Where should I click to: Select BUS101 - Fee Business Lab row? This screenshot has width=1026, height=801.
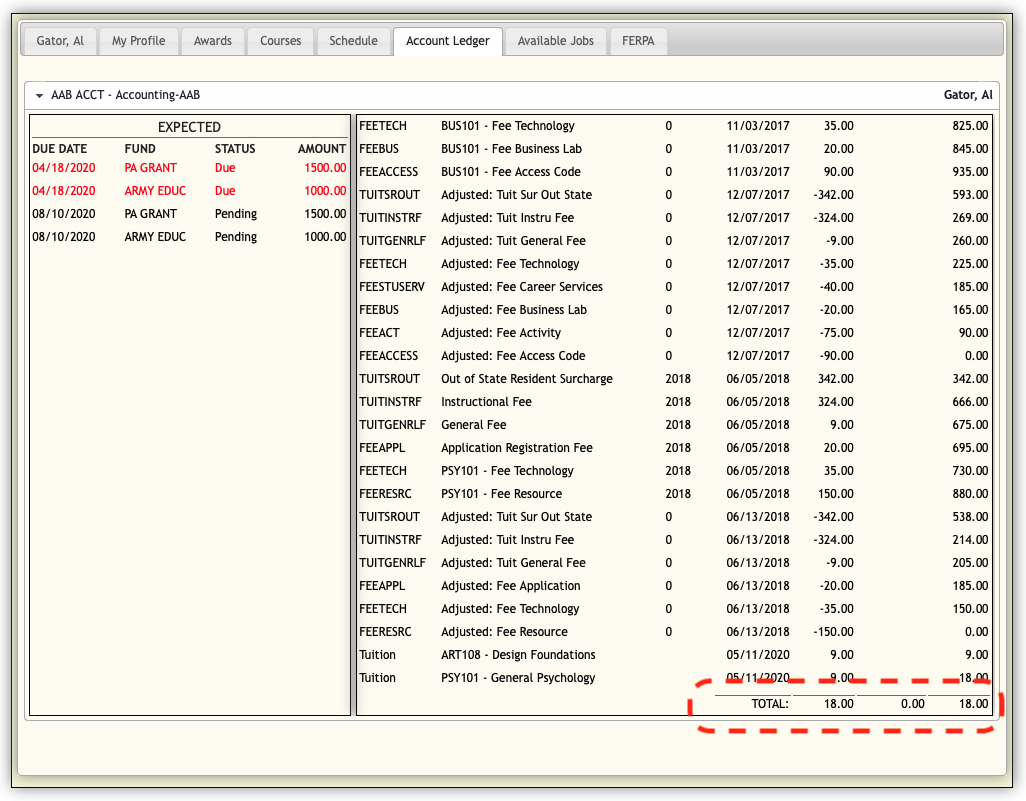tap(674, 149)
